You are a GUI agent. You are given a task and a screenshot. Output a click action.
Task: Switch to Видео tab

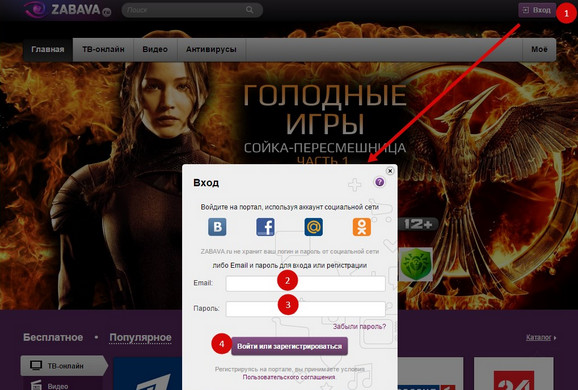pyautogui.click(x=155, y=49)
